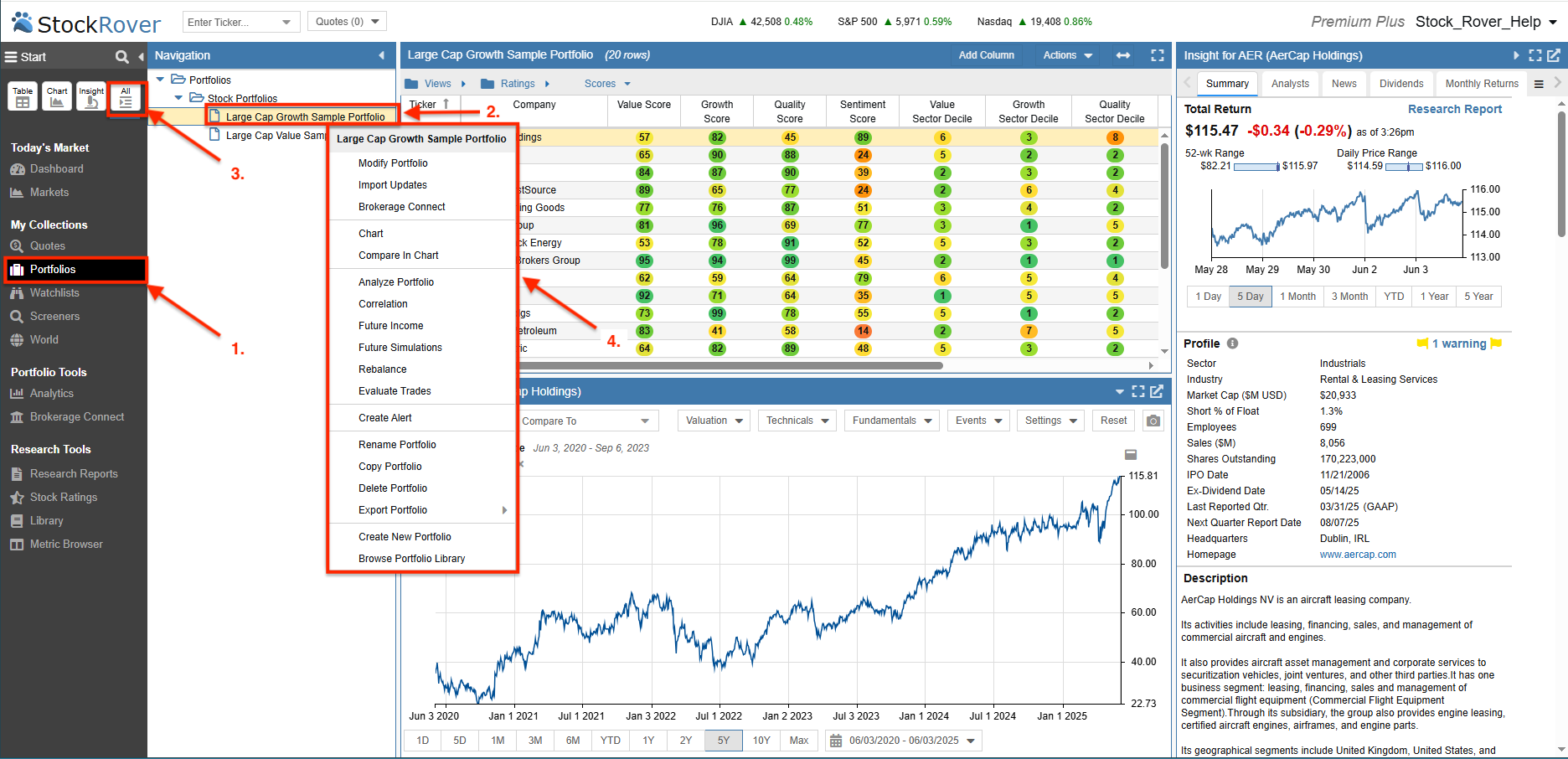Open Screeners in sidebar

(x=54, y=316)
